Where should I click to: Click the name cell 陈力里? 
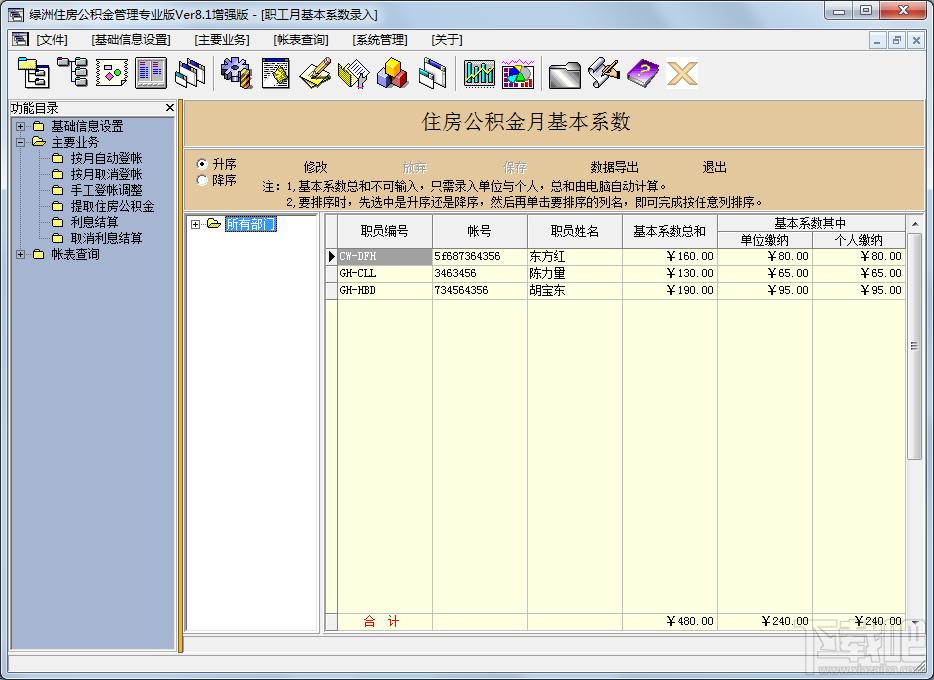pyautogui.click(x=575, y=274)
